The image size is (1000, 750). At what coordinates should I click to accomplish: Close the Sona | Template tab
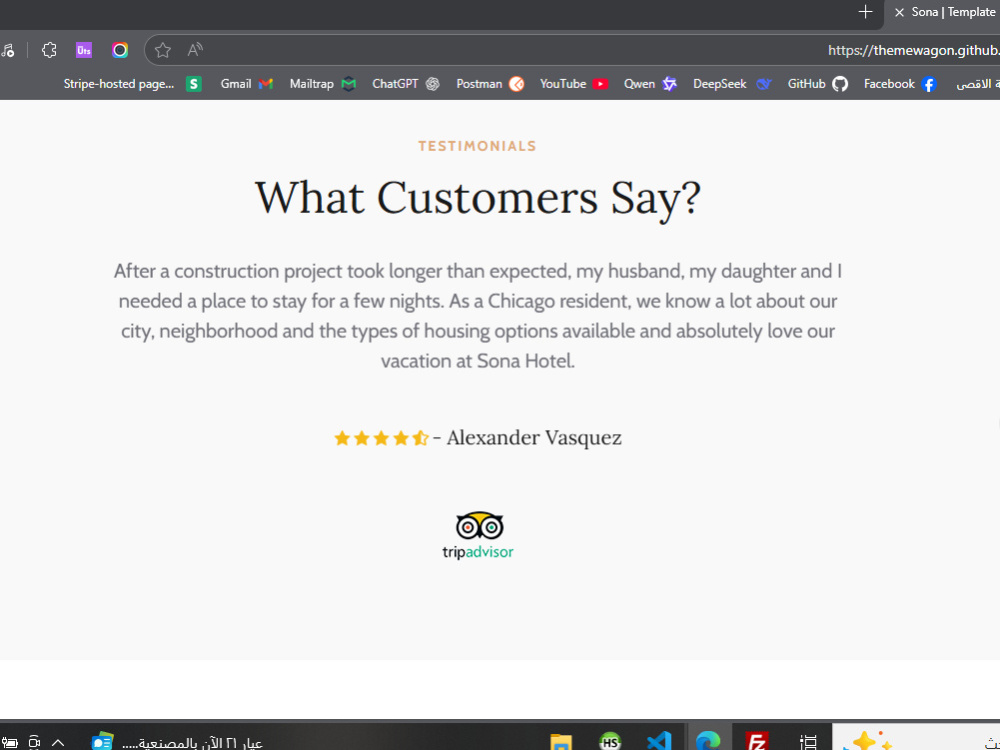(899, 12)
